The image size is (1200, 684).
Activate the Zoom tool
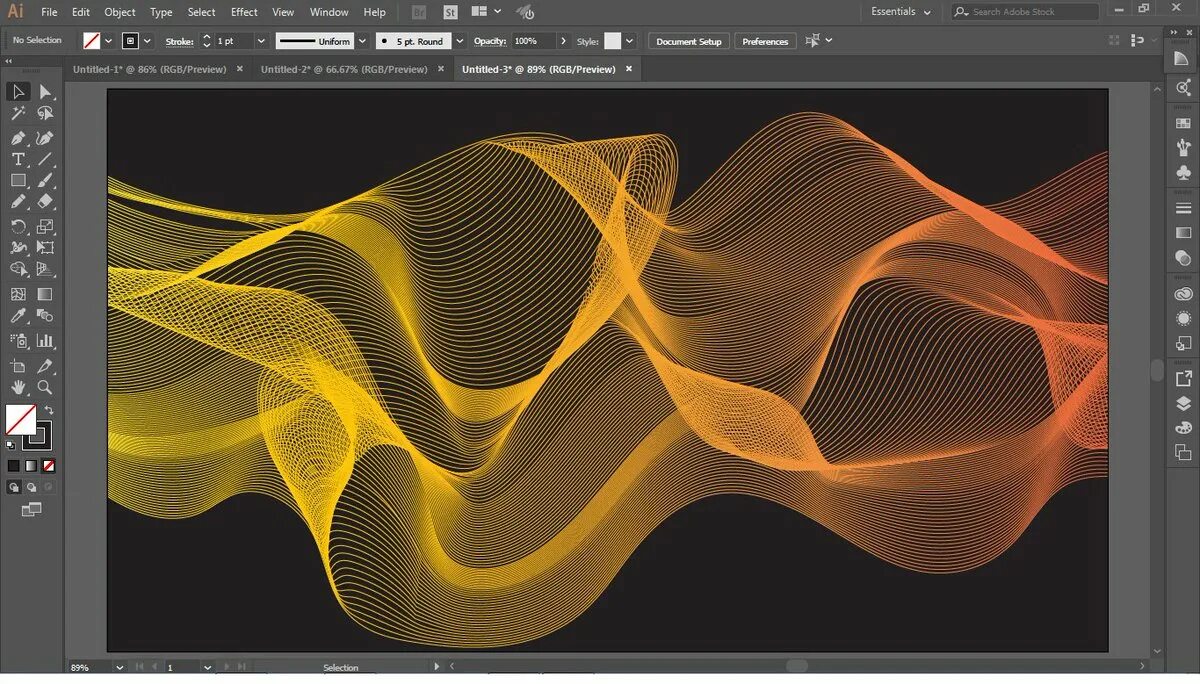tap(45, 387)
